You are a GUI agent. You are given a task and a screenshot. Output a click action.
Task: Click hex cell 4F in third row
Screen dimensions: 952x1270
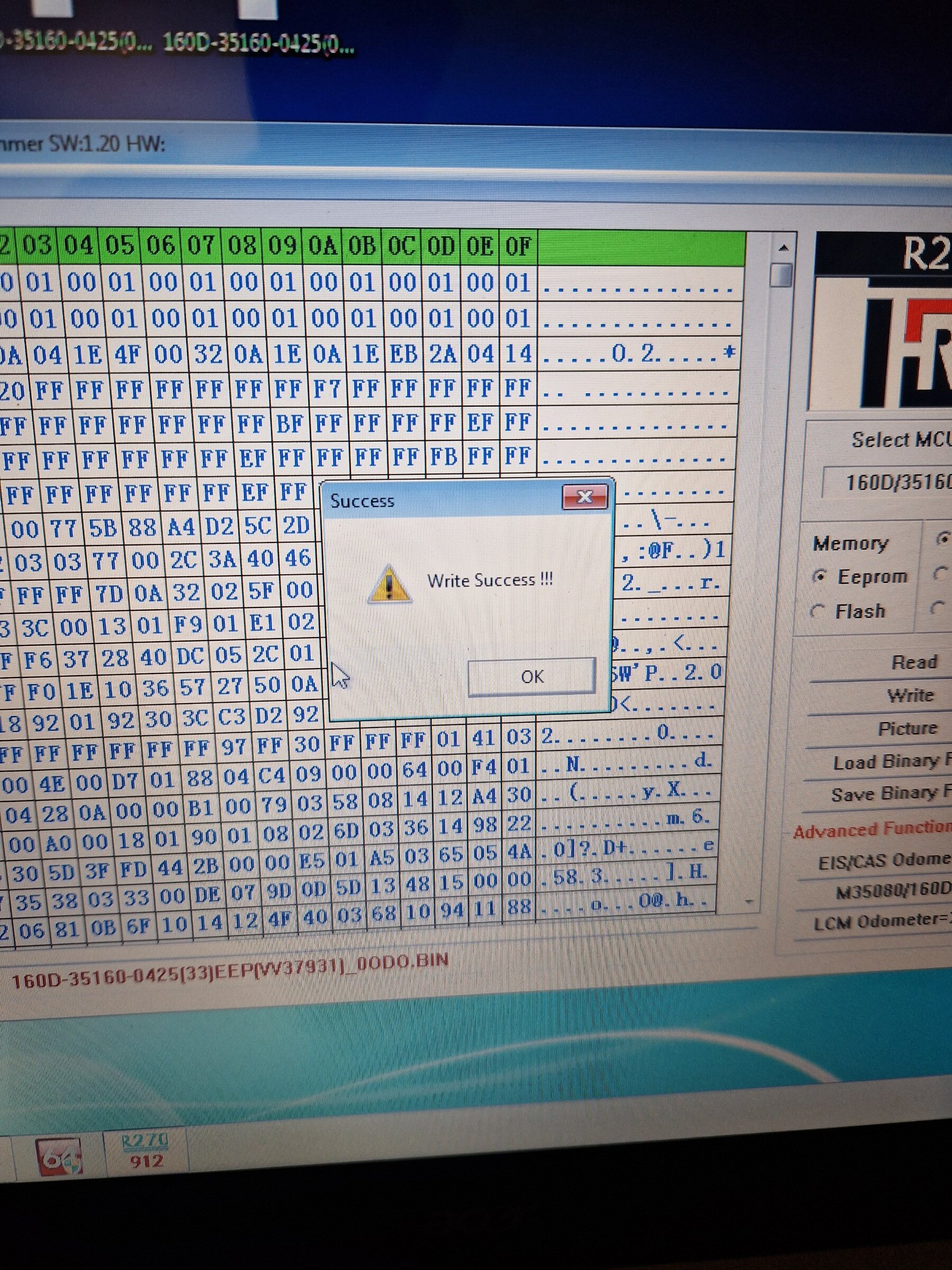pos(127,354)
